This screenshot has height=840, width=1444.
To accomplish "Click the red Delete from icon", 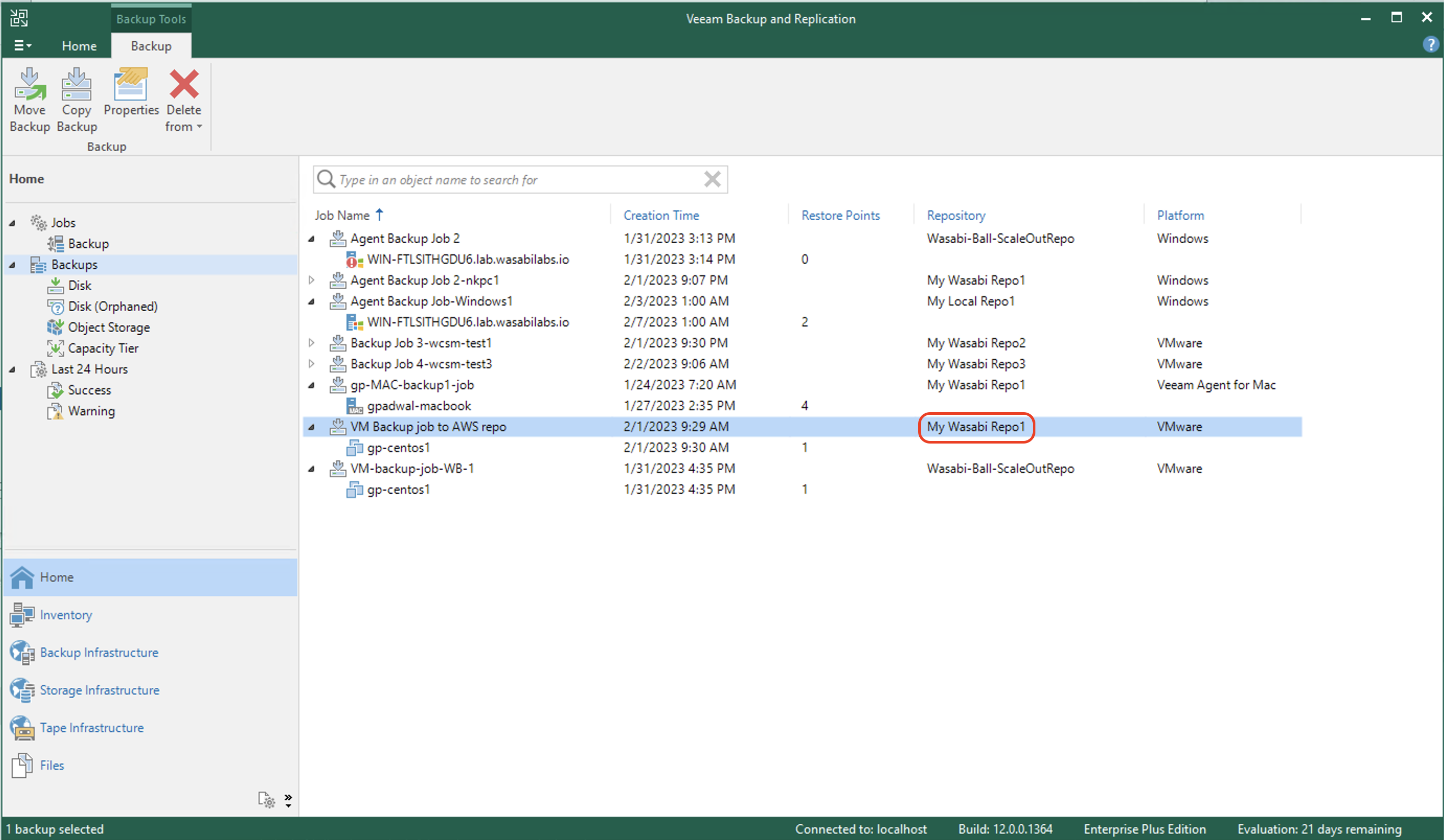I will point(184,84).
